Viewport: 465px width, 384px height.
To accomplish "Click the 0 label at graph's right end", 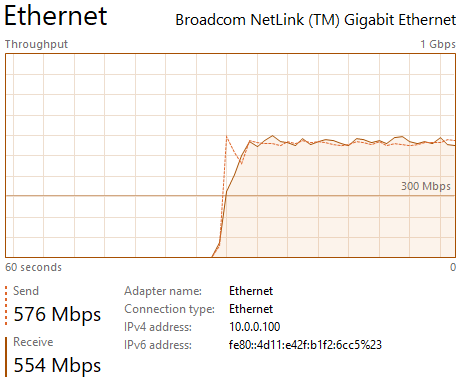I will 453,267.
